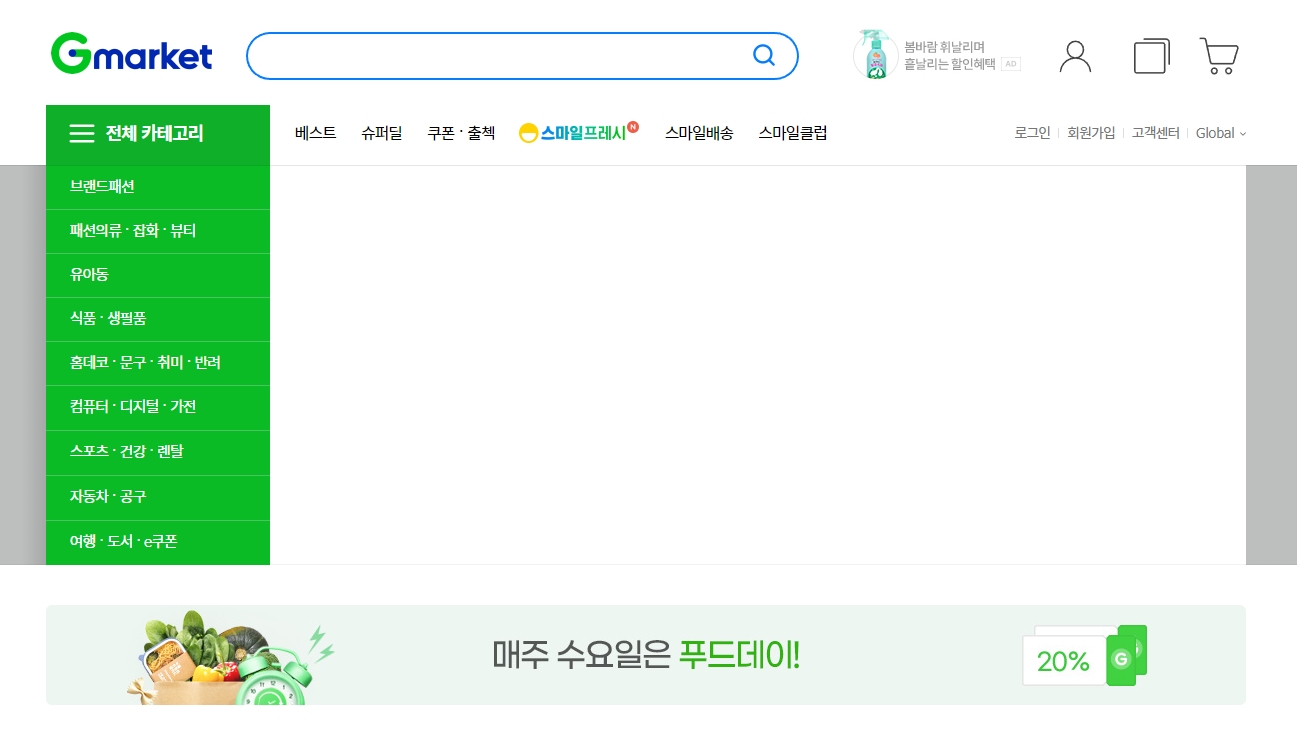Select 스마일배송 from the navigation
The image size is (1297, 732).
tap(699, 132)
